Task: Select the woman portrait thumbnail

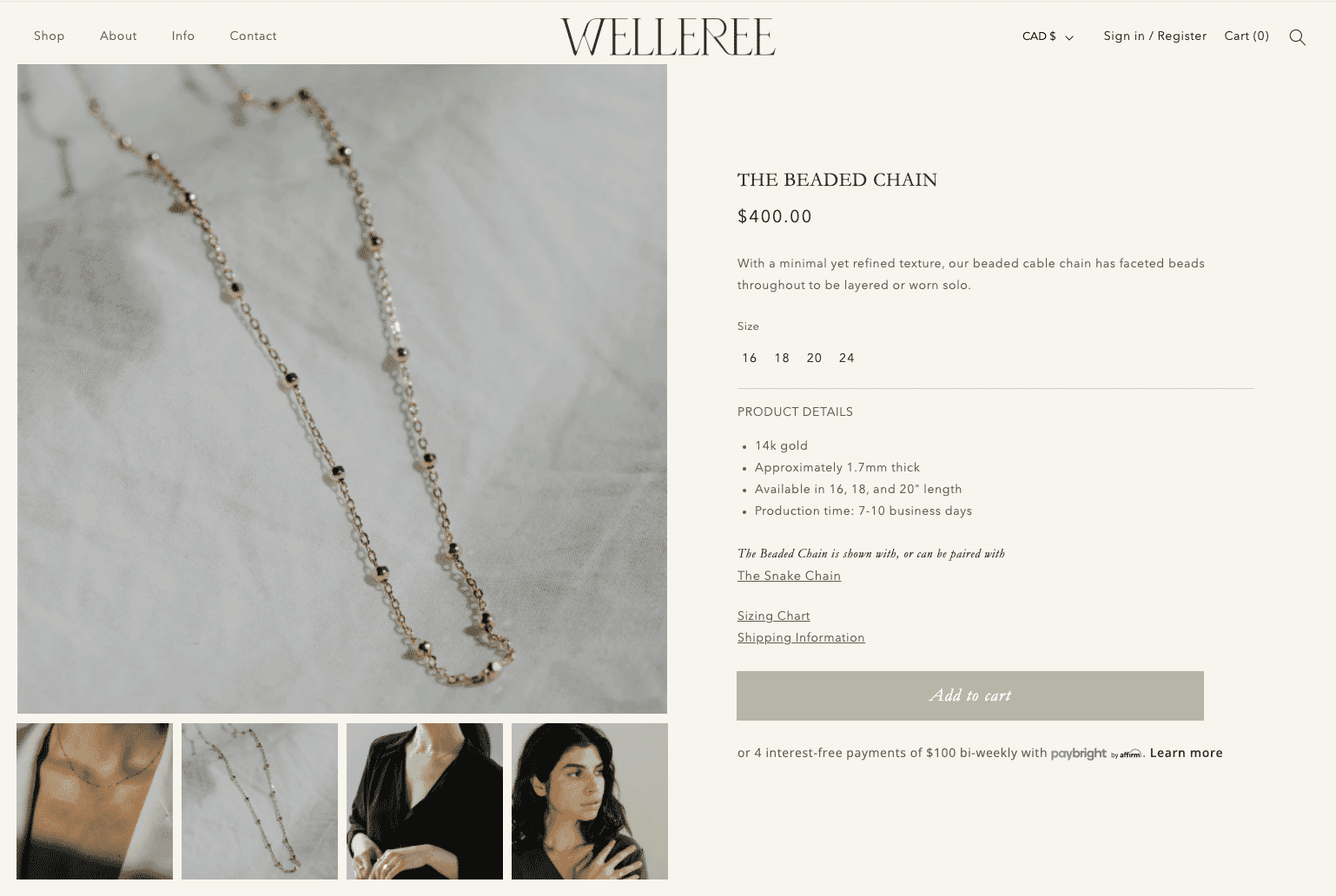Action: click(x=590, y=801)
